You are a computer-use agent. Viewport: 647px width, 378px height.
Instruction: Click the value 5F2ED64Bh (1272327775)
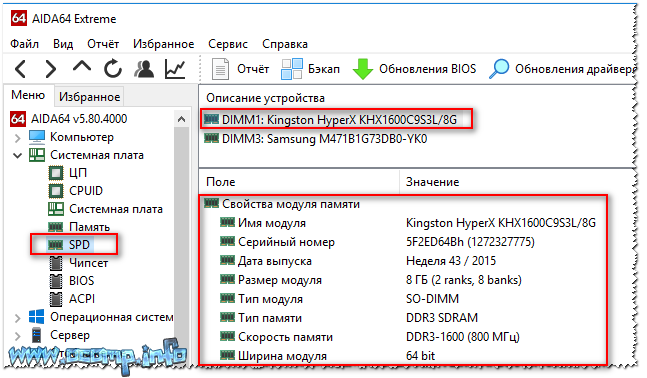coord(470,242)
